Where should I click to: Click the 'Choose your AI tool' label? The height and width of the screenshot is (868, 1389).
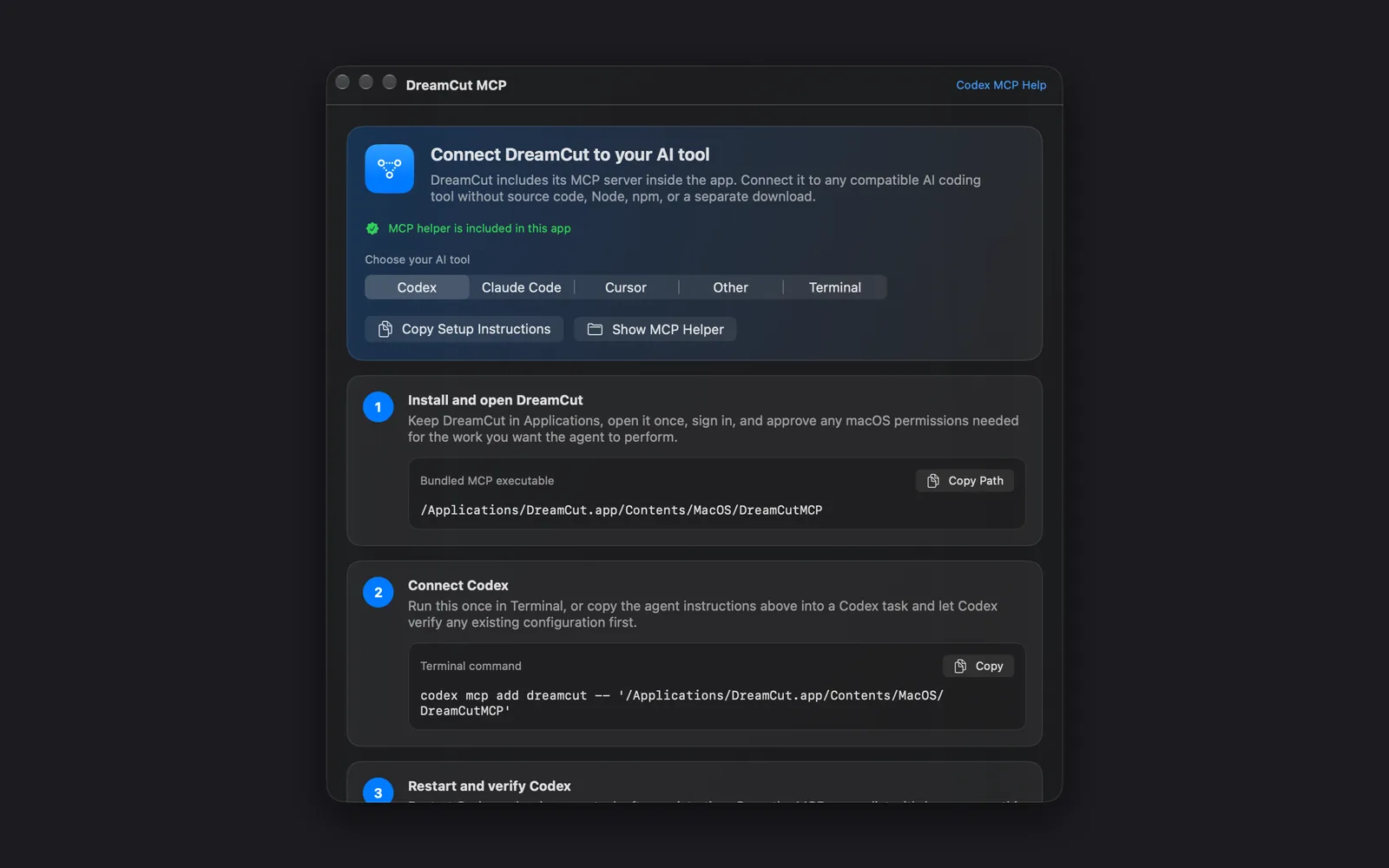(418, 260)
